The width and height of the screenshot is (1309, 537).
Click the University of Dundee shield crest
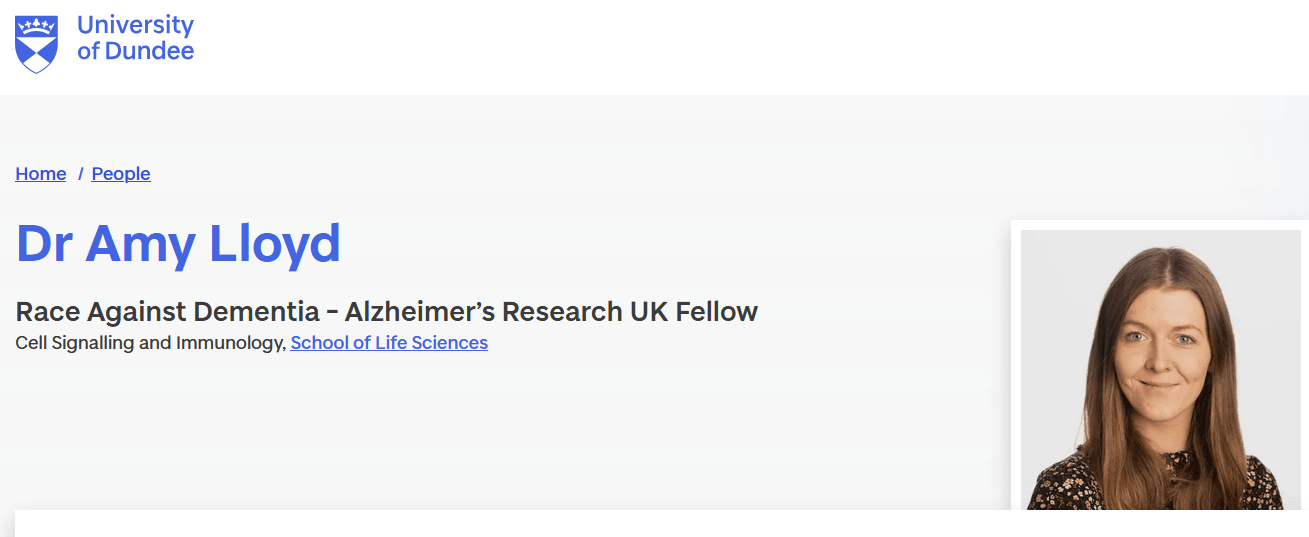36,45
